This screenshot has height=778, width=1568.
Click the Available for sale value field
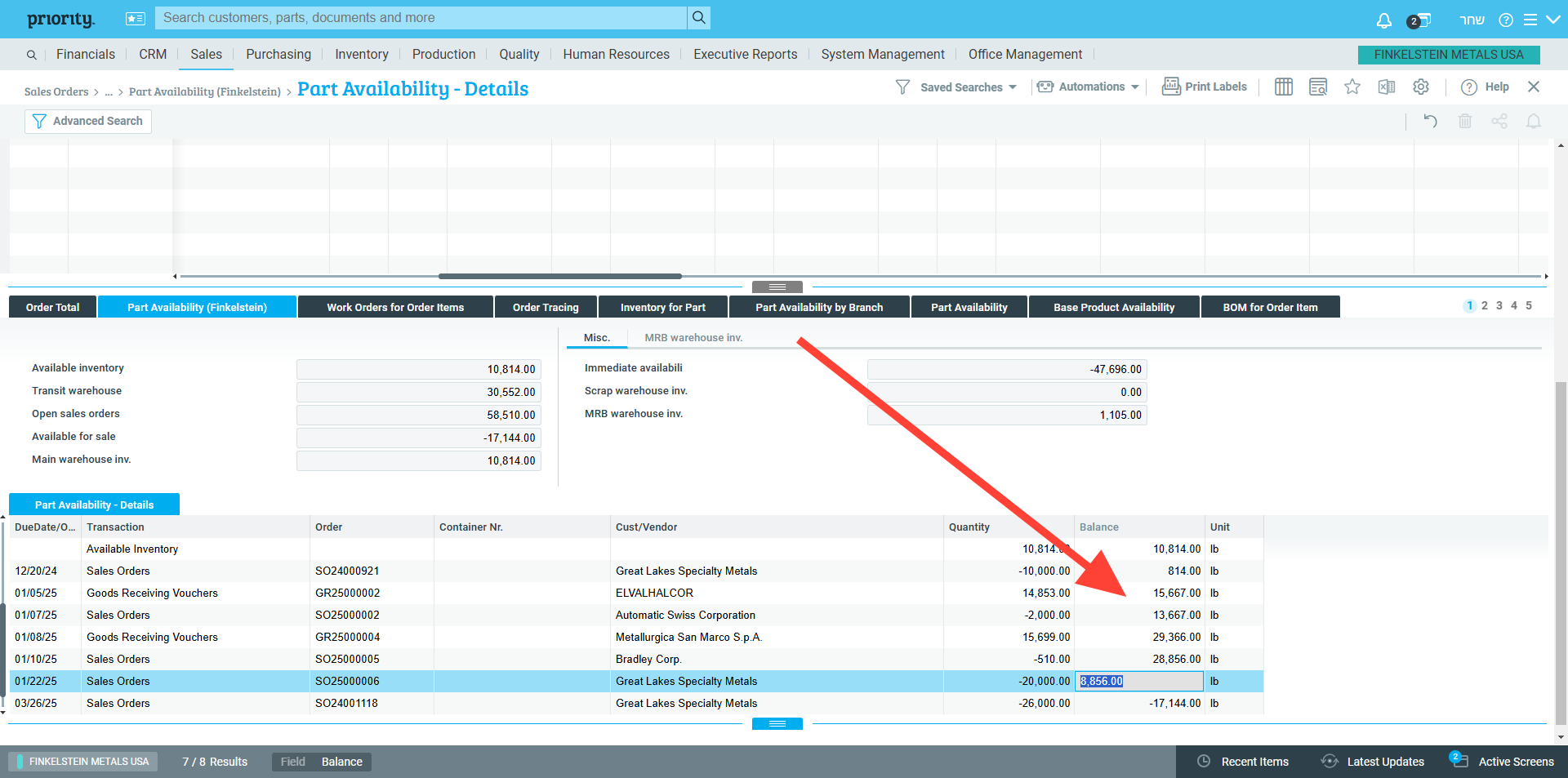point(419,438)
